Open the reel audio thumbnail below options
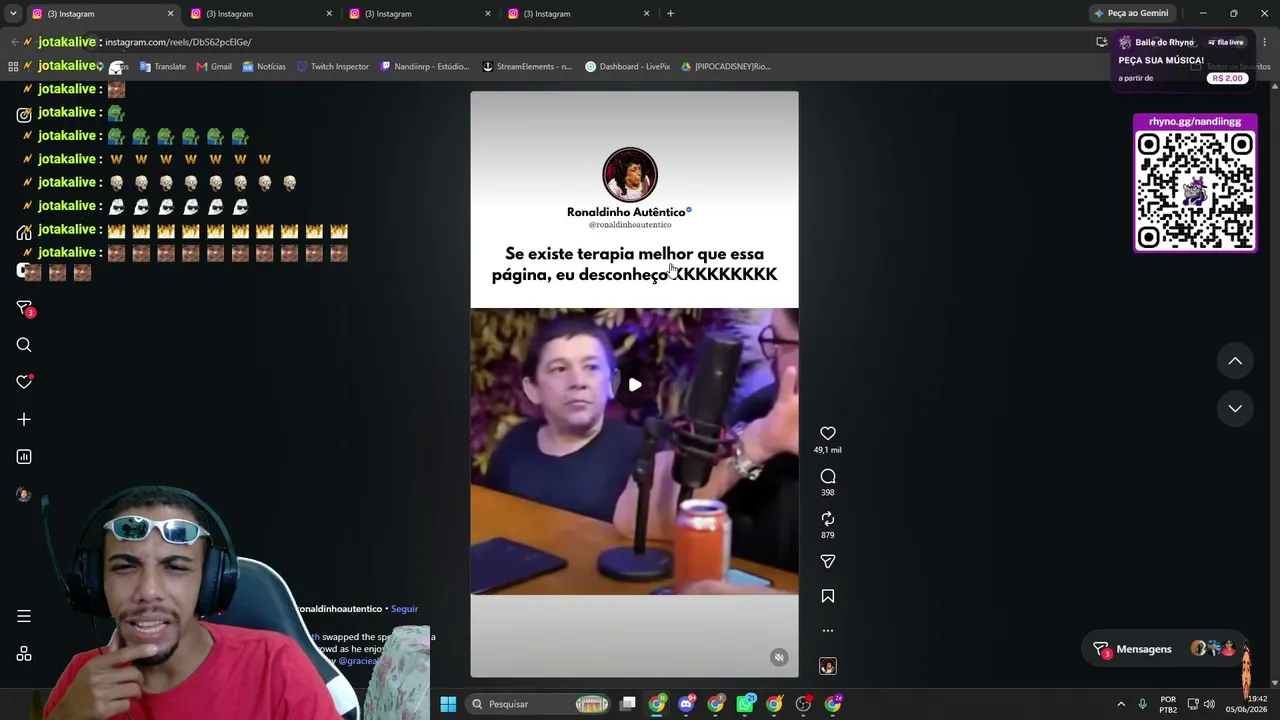The width and height of the screenshot is (1280, 720). [x=828, y=666]
